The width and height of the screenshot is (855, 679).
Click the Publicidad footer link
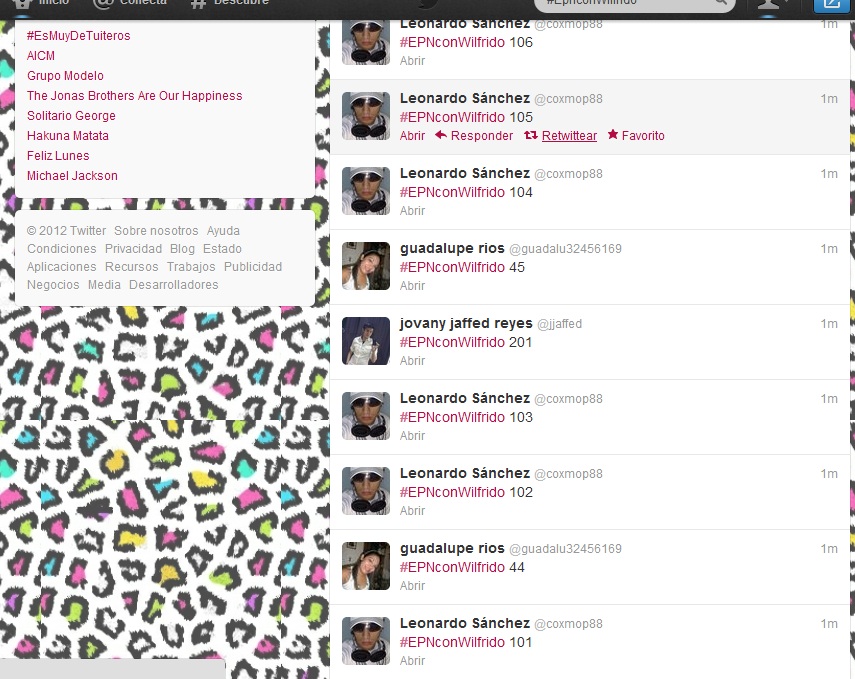point(253,267)
